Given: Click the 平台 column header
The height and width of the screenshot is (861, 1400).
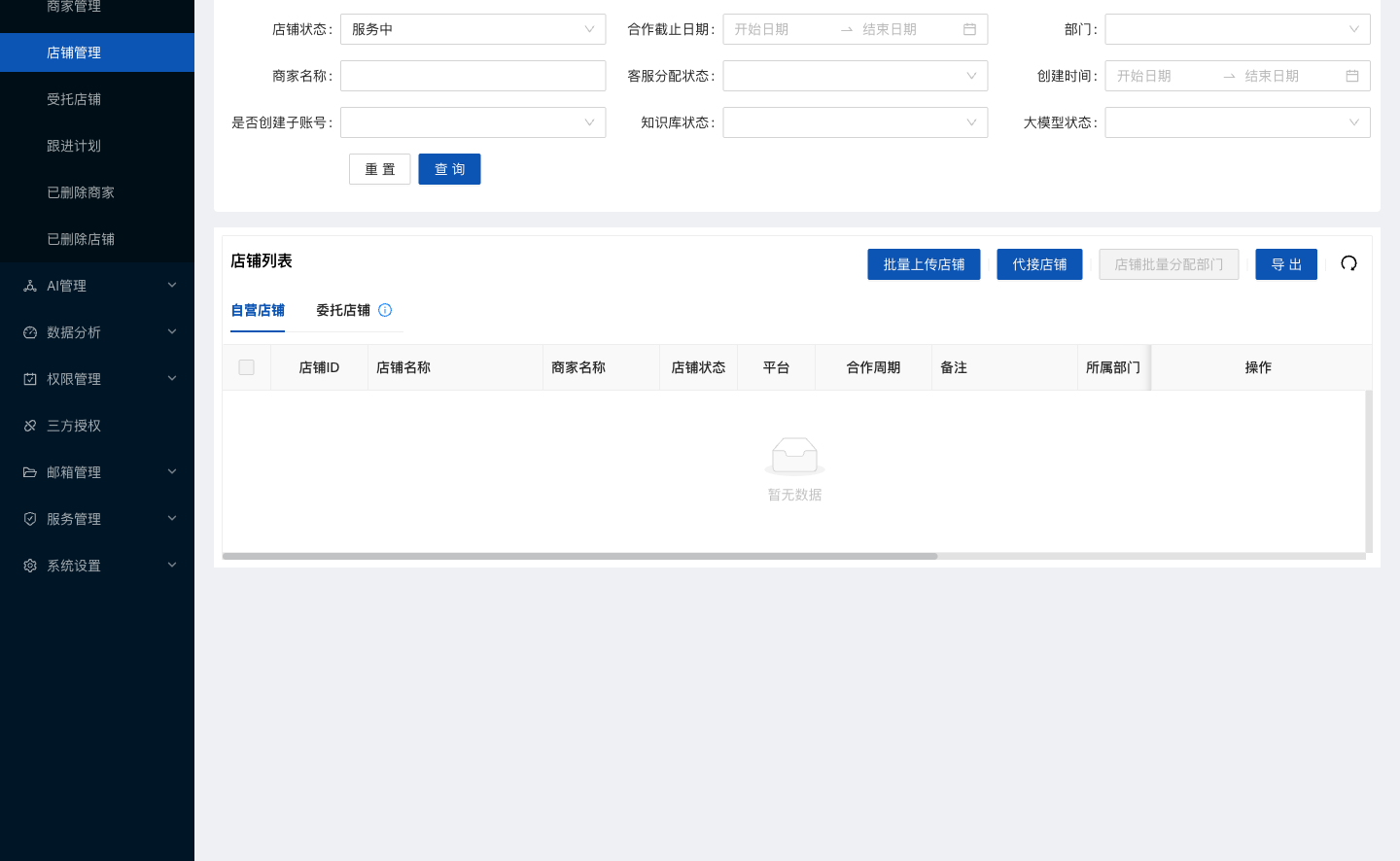Looking at the screenshot, I should tap(776, 367).
